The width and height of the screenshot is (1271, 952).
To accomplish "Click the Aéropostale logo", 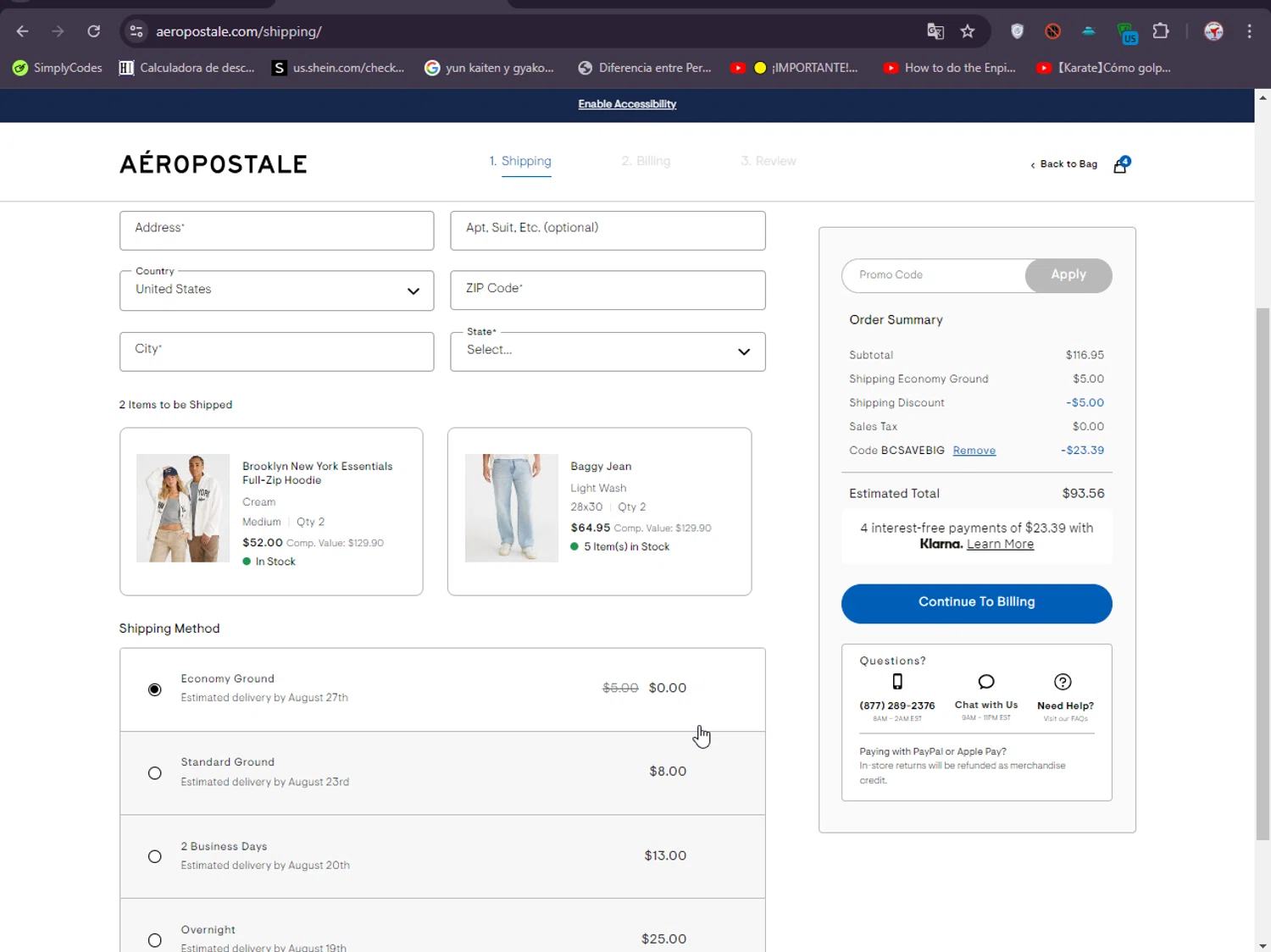I will tap(214, 164).
